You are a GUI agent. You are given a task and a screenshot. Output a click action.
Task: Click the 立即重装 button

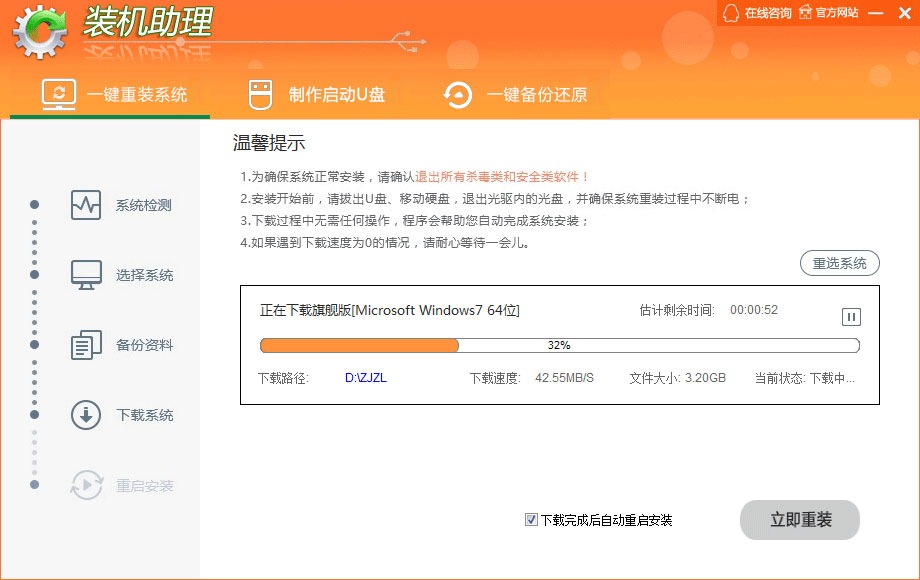[799, 520]
